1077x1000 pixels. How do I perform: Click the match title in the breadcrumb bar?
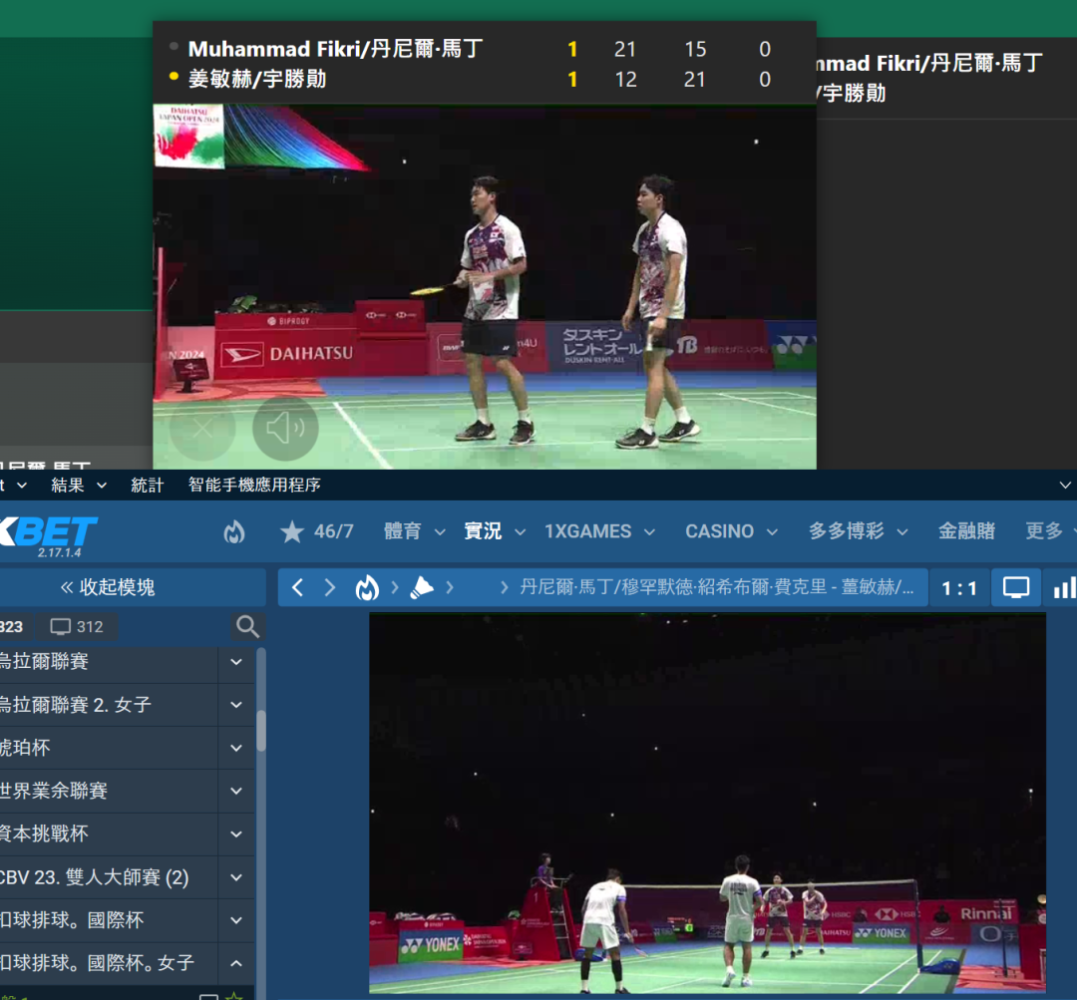(716, 588)
